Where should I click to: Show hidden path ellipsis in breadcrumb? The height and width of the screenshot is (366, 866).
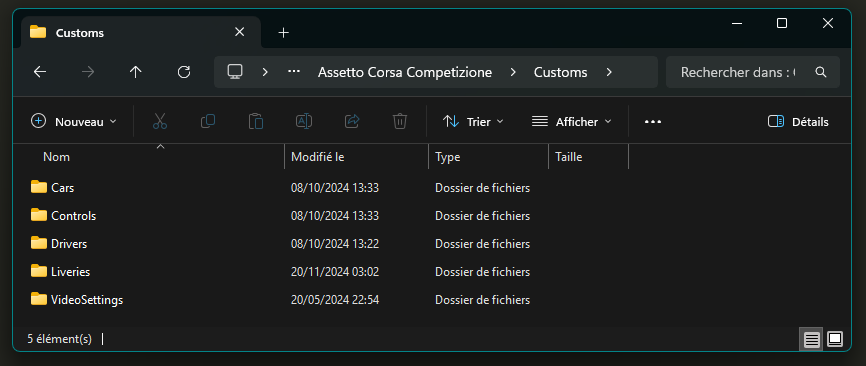click(294, 72)
